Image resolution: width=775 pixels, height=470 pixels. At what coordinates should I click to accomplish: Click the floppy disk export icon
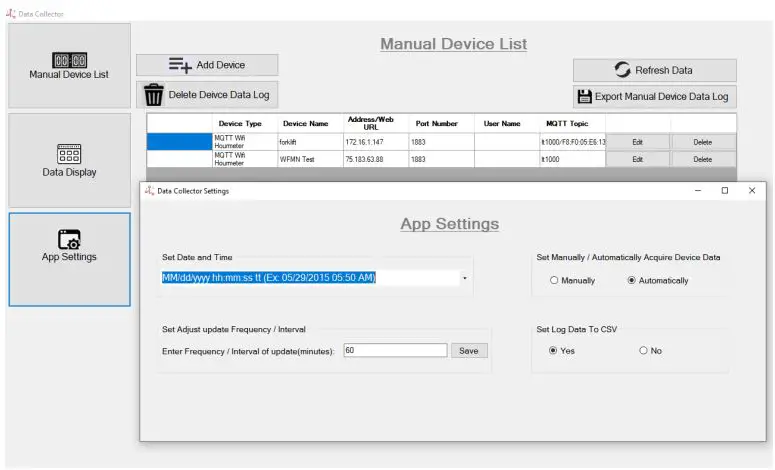[585, 96]
